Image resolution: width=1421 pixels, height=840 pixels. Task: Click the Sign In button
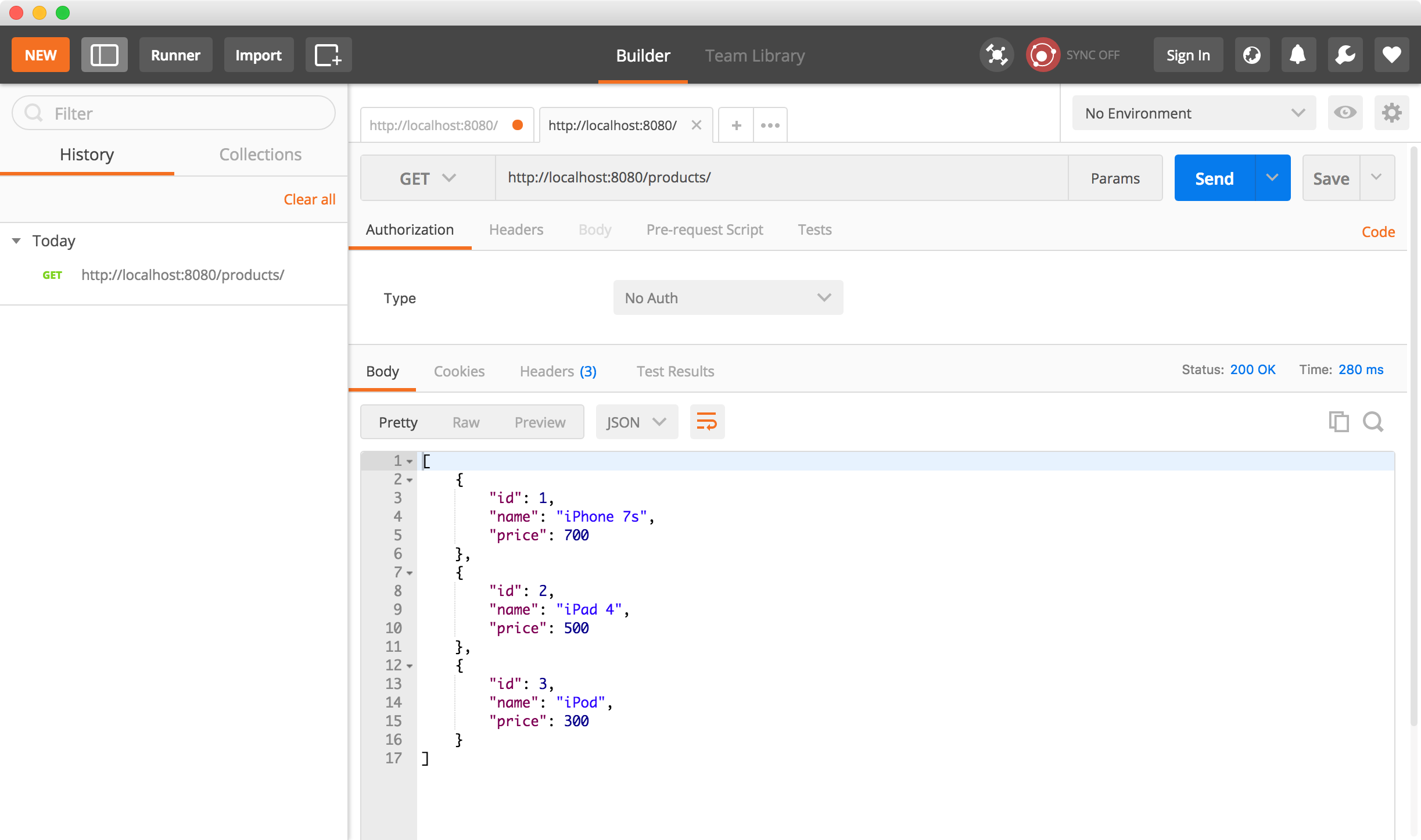pyautogui.click(x=1188, y=55)
